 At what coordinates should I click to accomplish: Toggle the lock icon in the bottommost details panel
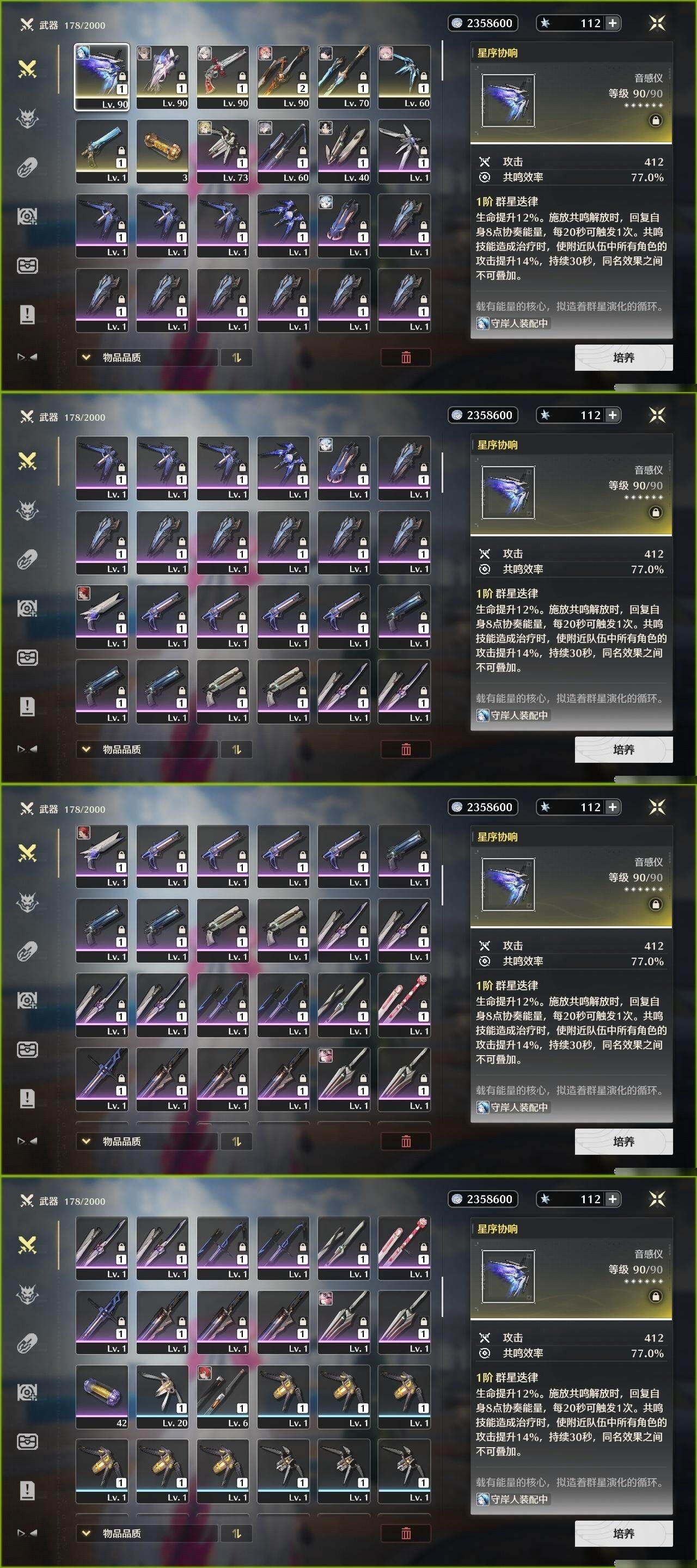(x=656, y=1296)
